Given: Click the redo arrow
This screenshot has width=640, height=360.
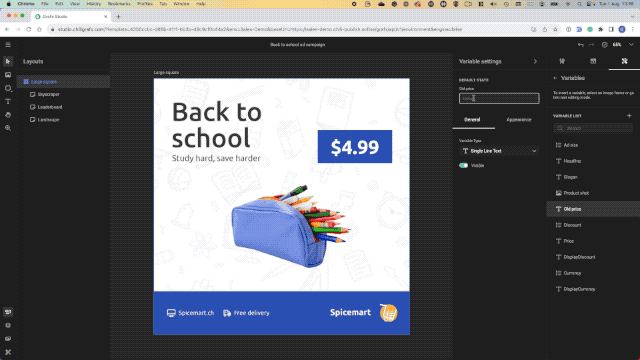Looking at the screenshot, I should pyautogui.click(x=591, y=44).
